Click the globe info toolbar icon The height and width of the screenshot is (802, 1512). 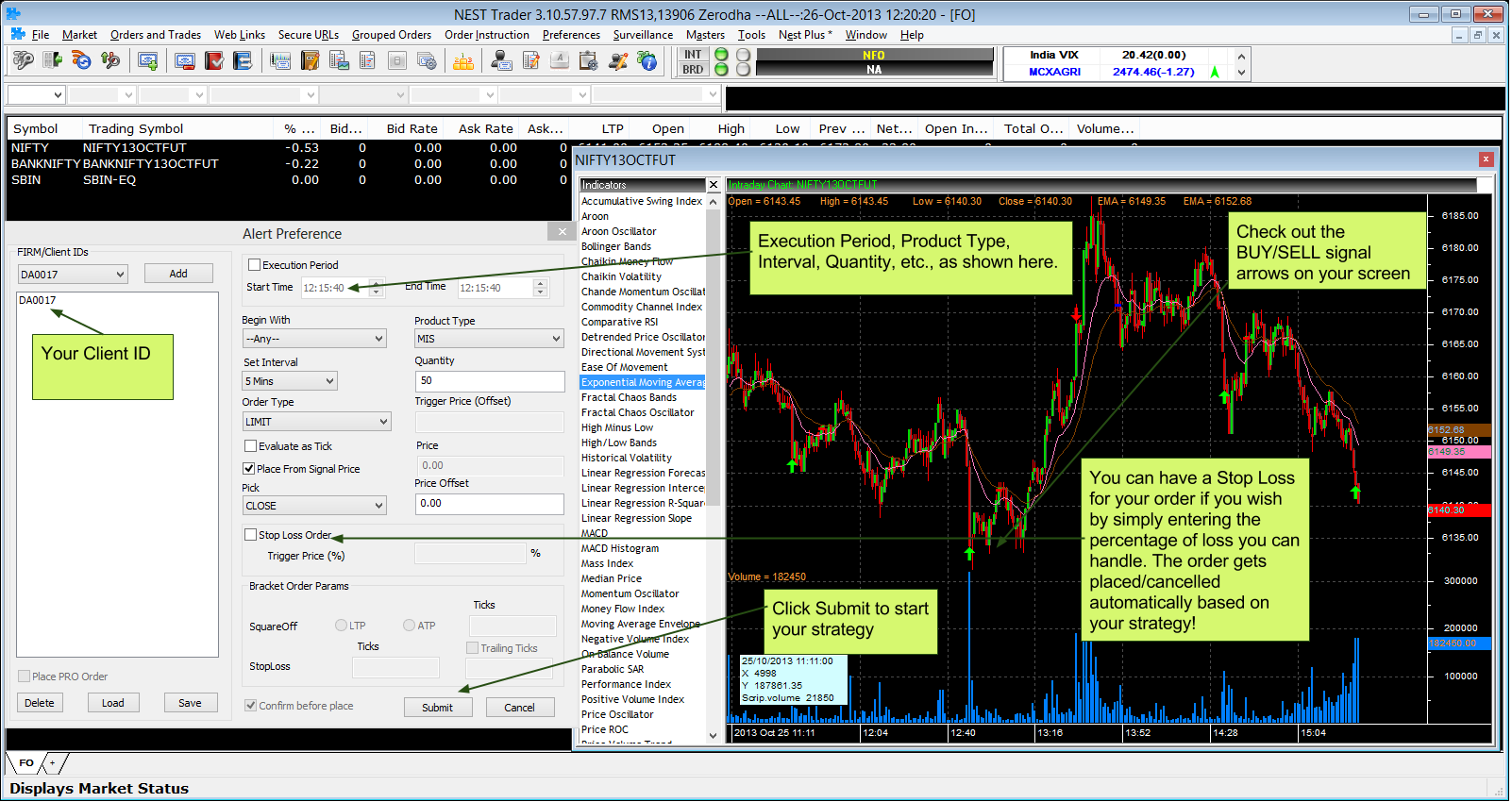coord(647,60)
